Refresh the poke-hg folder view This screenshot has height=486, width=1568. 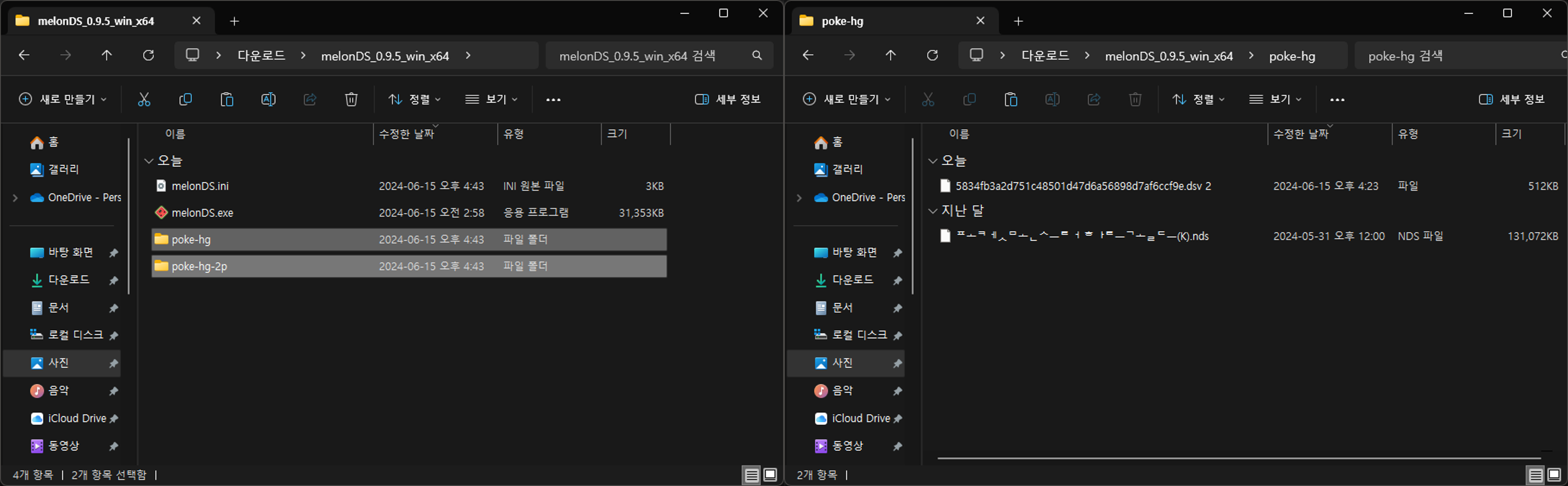click(932, 55)
